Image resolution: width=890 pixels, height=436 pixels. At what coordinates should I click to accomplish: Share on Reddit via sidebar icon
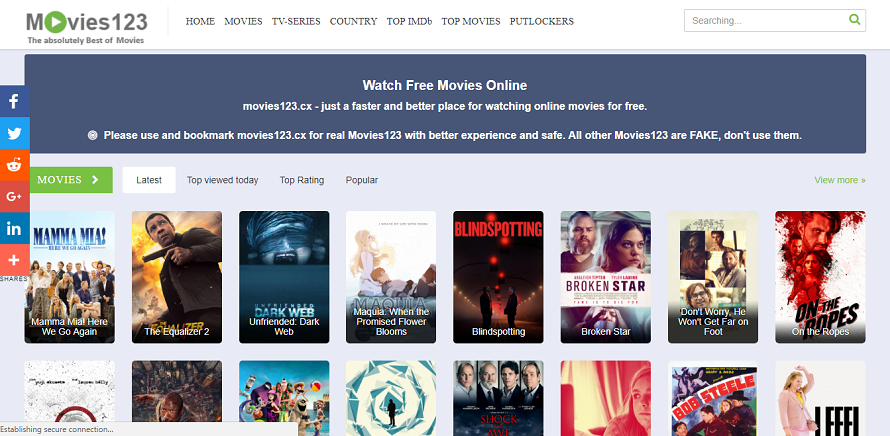coord(14,165)
